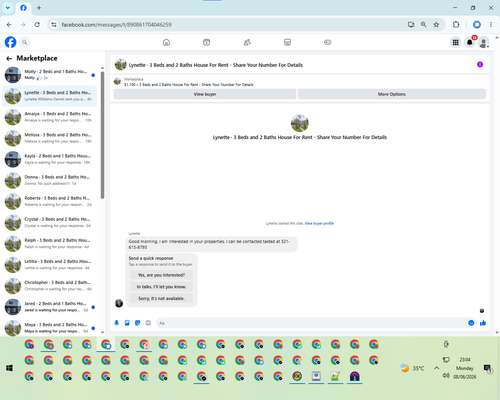Open Kayla's 2 Beds and 1 Baths conversation
Viewport: 500px width, 400px height.
point(50,159)
